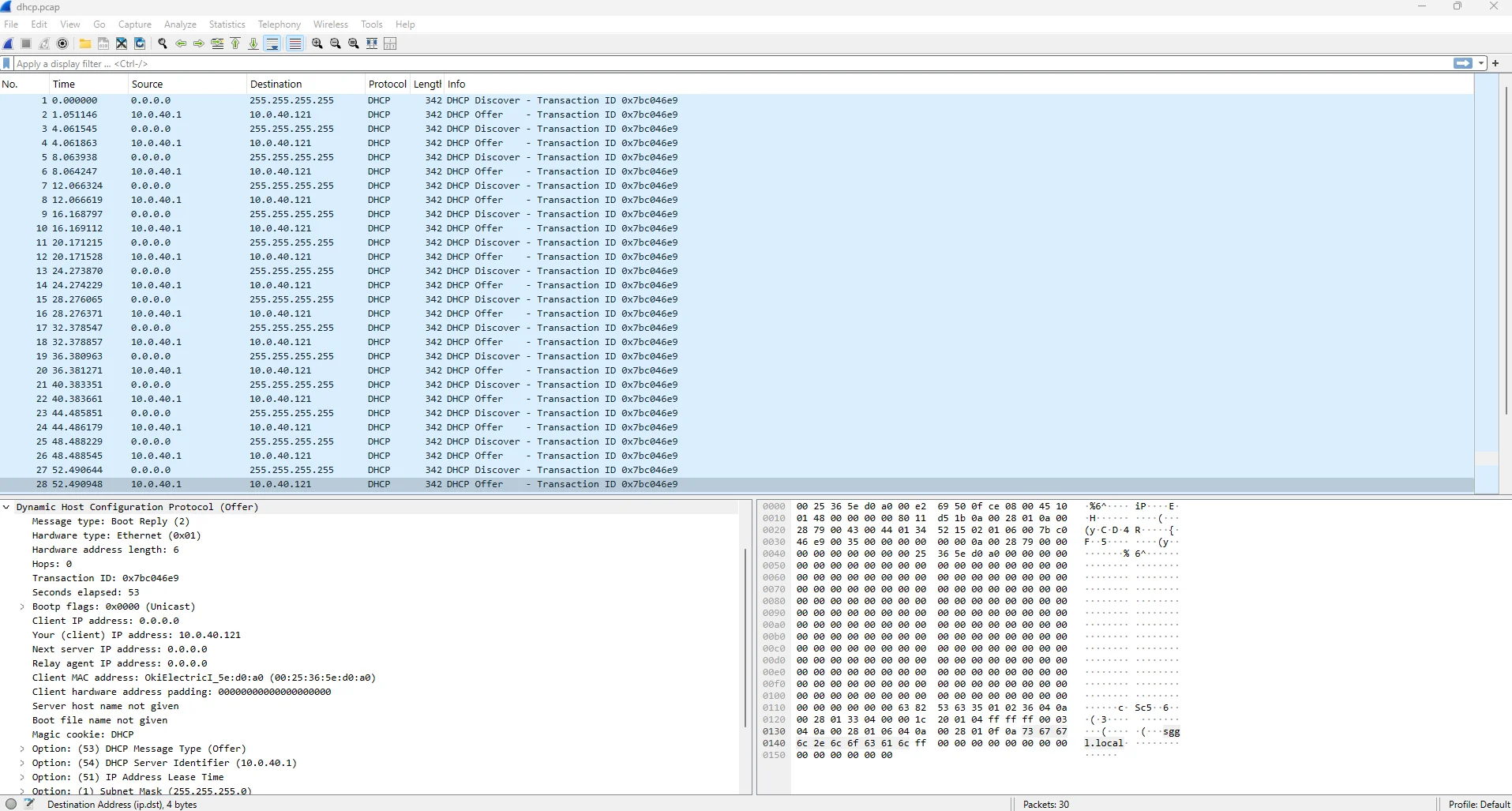
Task: Zoom in the main window text
Action: (317, 43)
